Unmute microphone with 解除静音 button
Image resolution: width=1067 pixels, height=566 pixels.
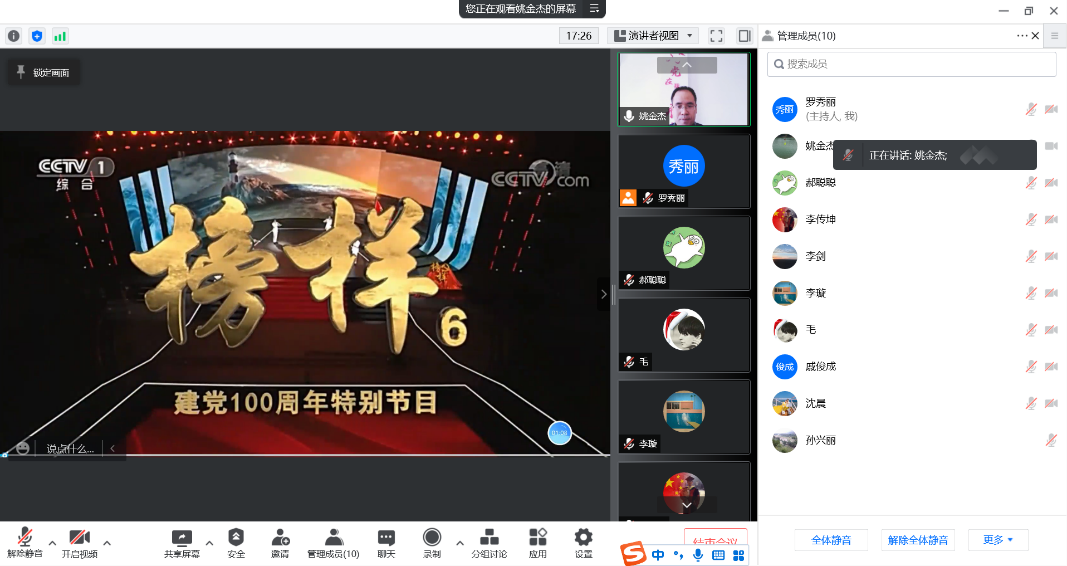(x=24, y=538)
